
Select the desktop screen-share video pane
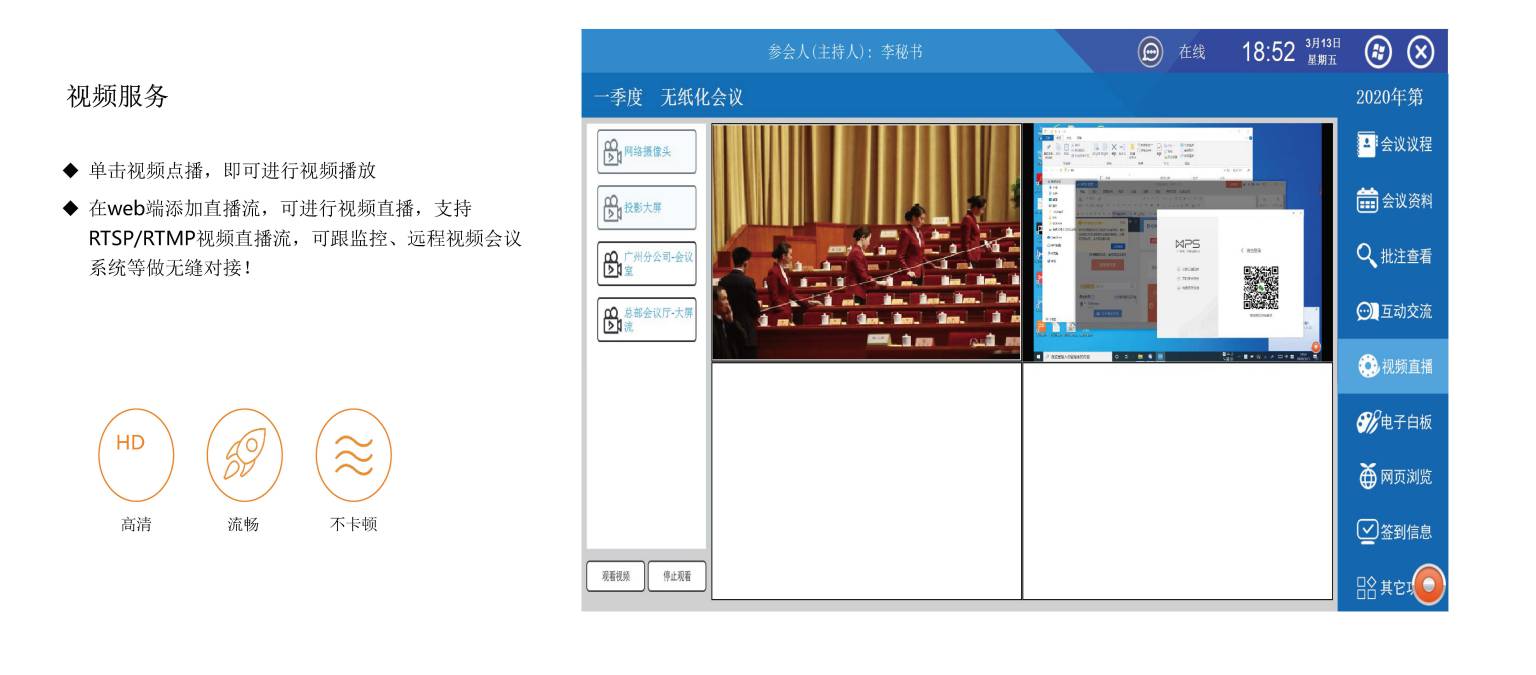1177,242
